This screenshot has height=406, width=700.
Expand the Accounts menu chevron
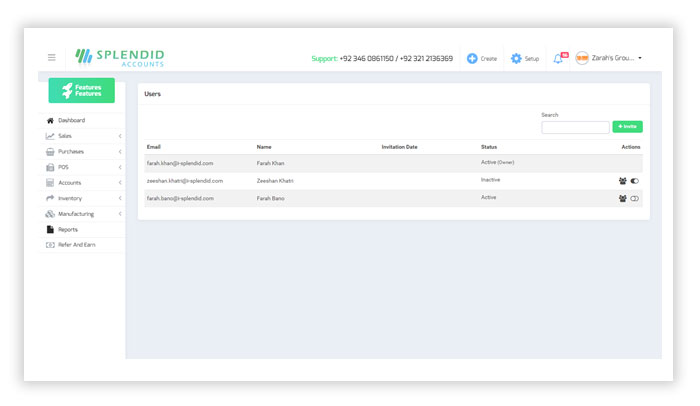click(120, 182)
